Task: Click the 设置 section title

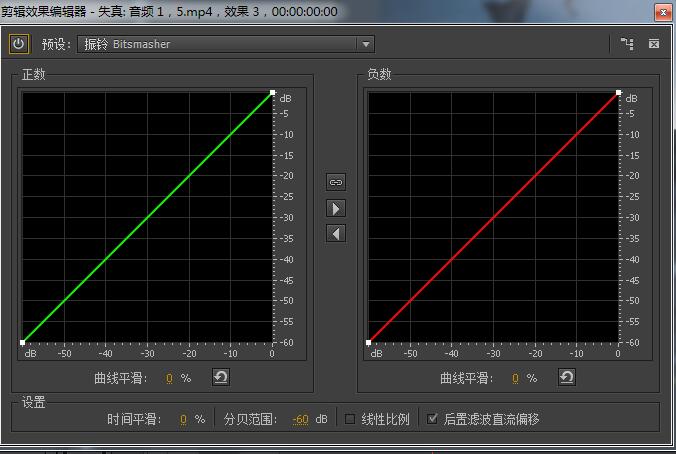Action: tap(34, 402)
